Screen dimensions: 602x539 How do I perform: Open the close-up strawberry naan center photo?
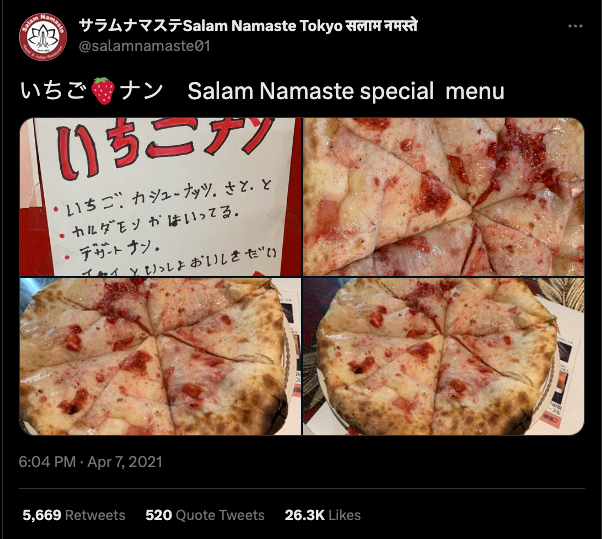[x=443, y=197]
